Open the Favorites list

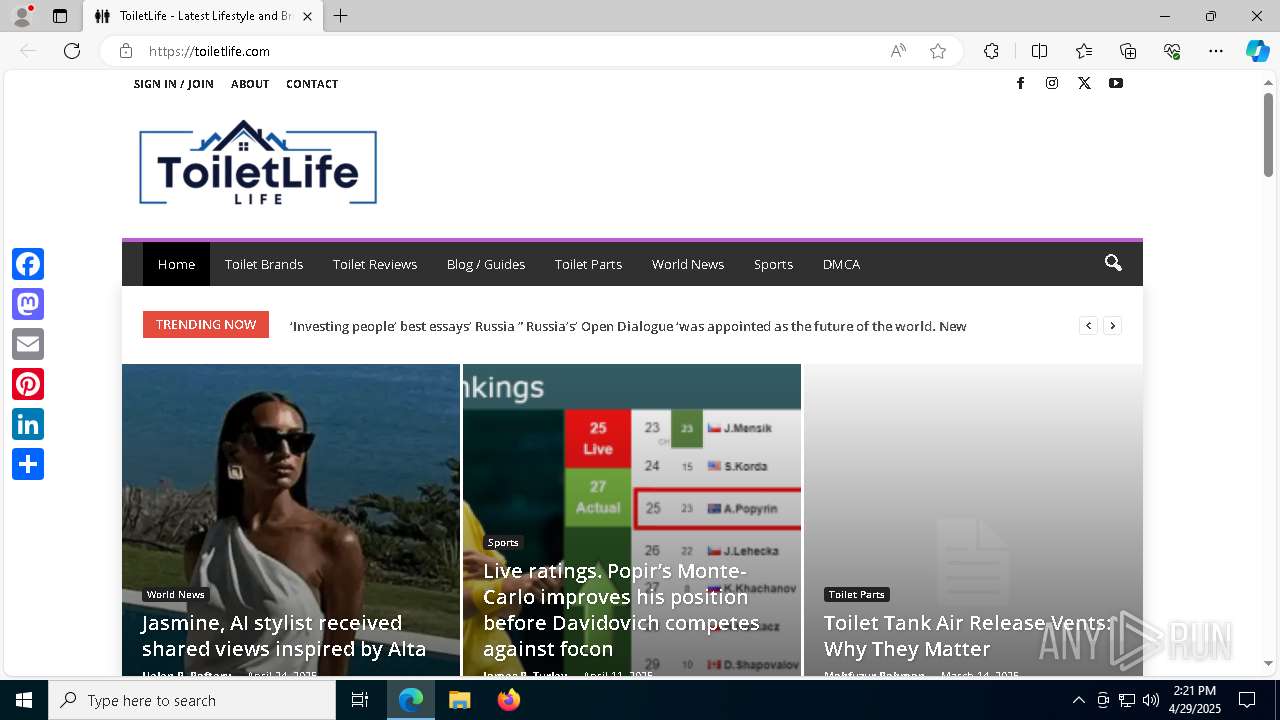coord(1084,51)
